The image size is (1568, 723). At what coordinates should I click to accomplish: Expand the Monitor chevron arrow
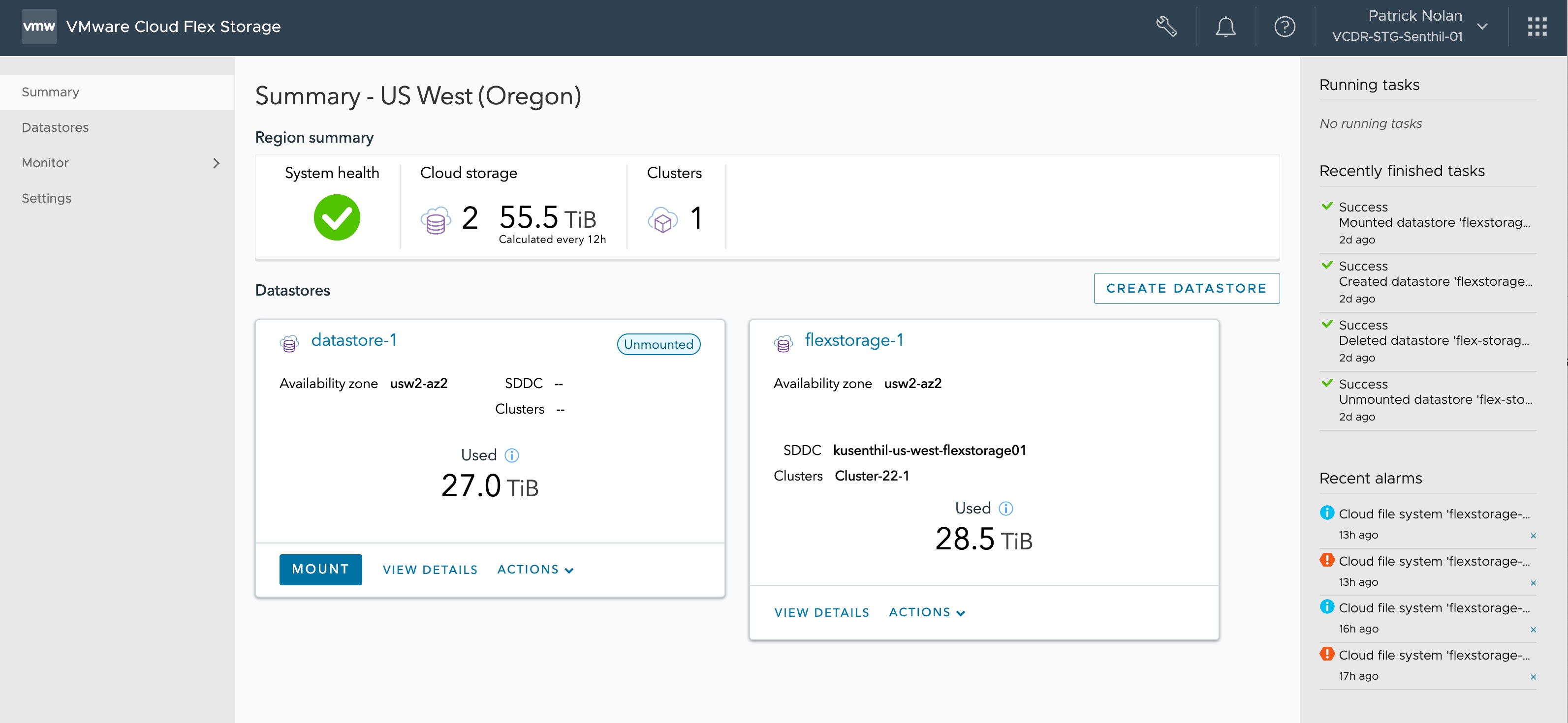[x=216, y=163]
